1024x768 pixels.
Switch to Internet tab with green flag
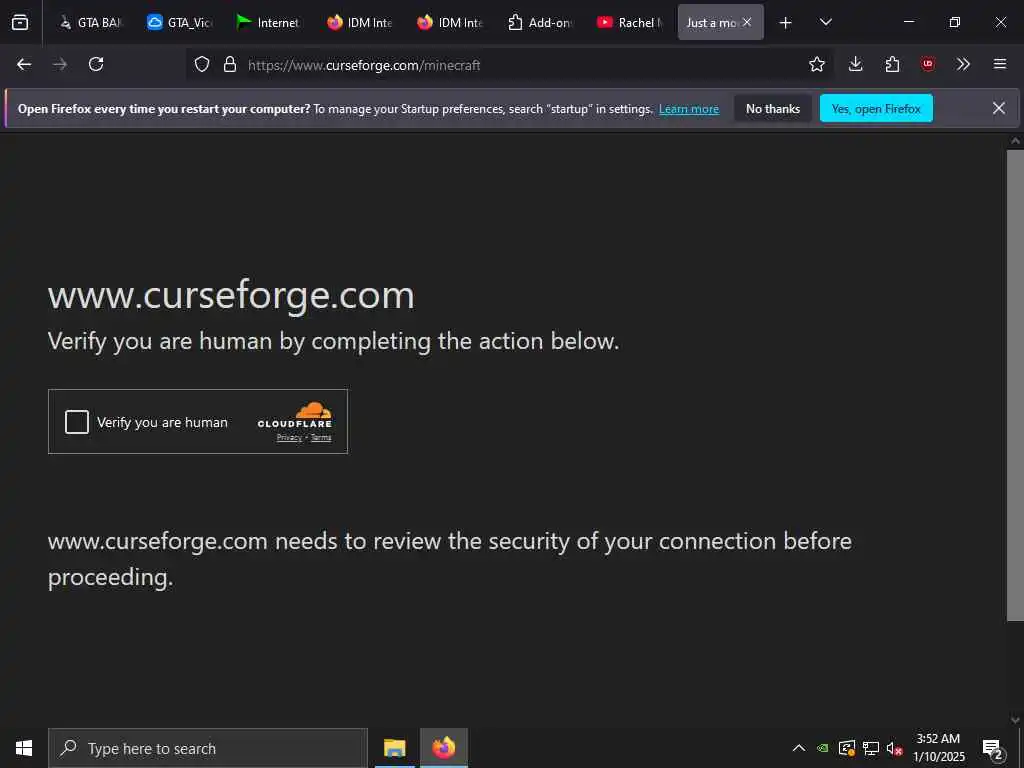pos(268,22)
